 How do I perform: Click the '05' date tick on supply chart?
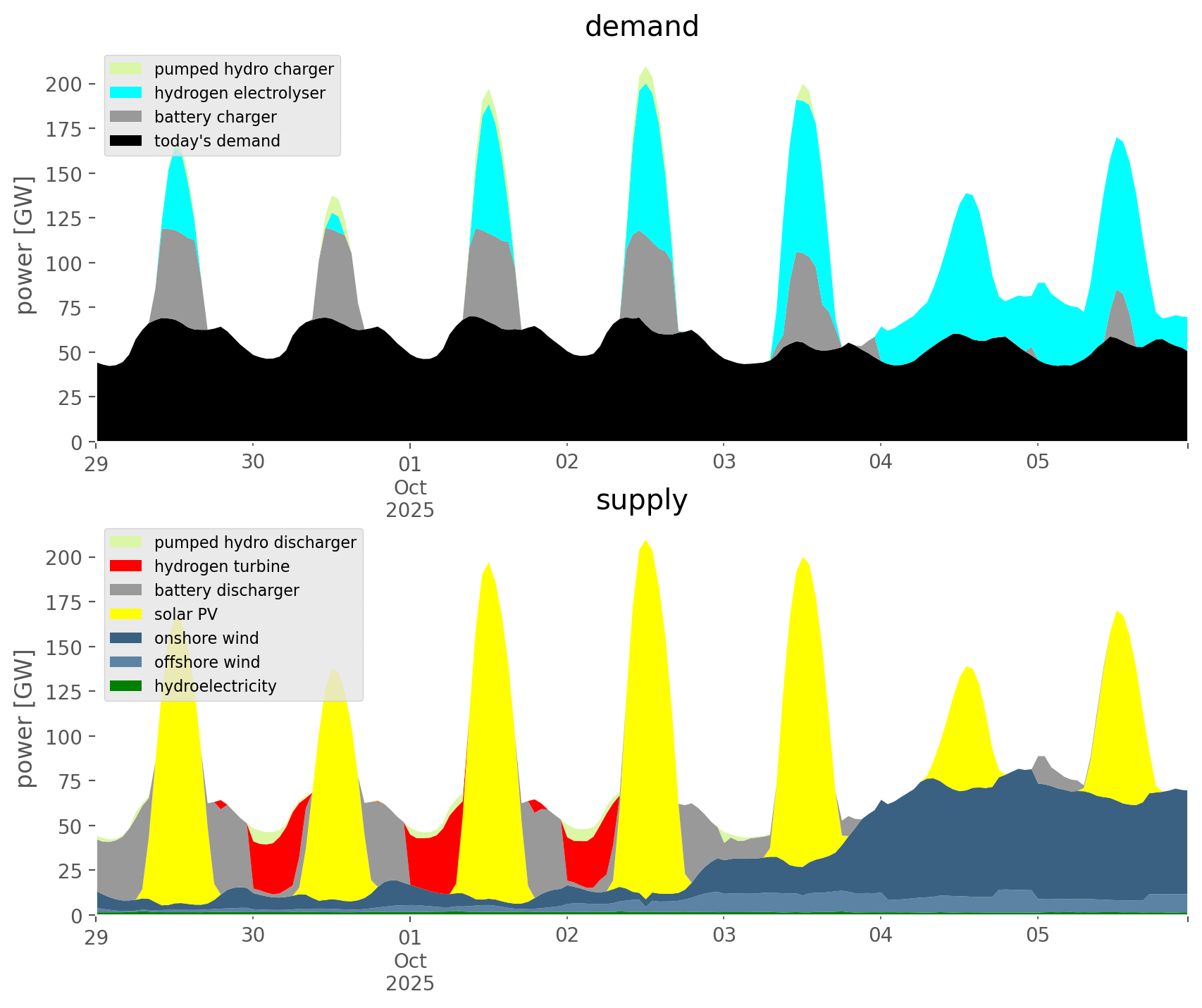click(1037, 936)
